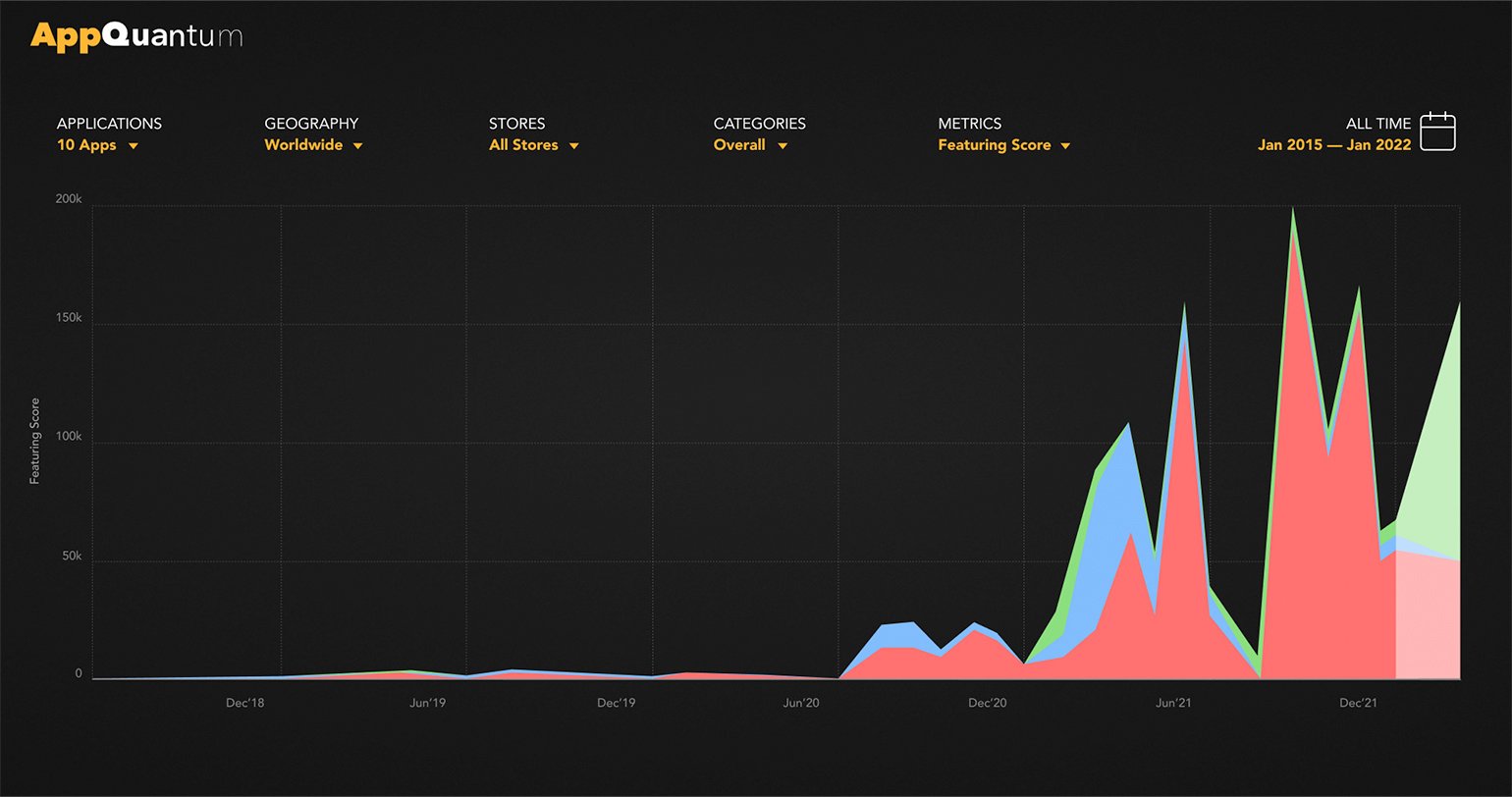
Task: Click the Jun'21 timeline label
Action: tap(1173, 703)
